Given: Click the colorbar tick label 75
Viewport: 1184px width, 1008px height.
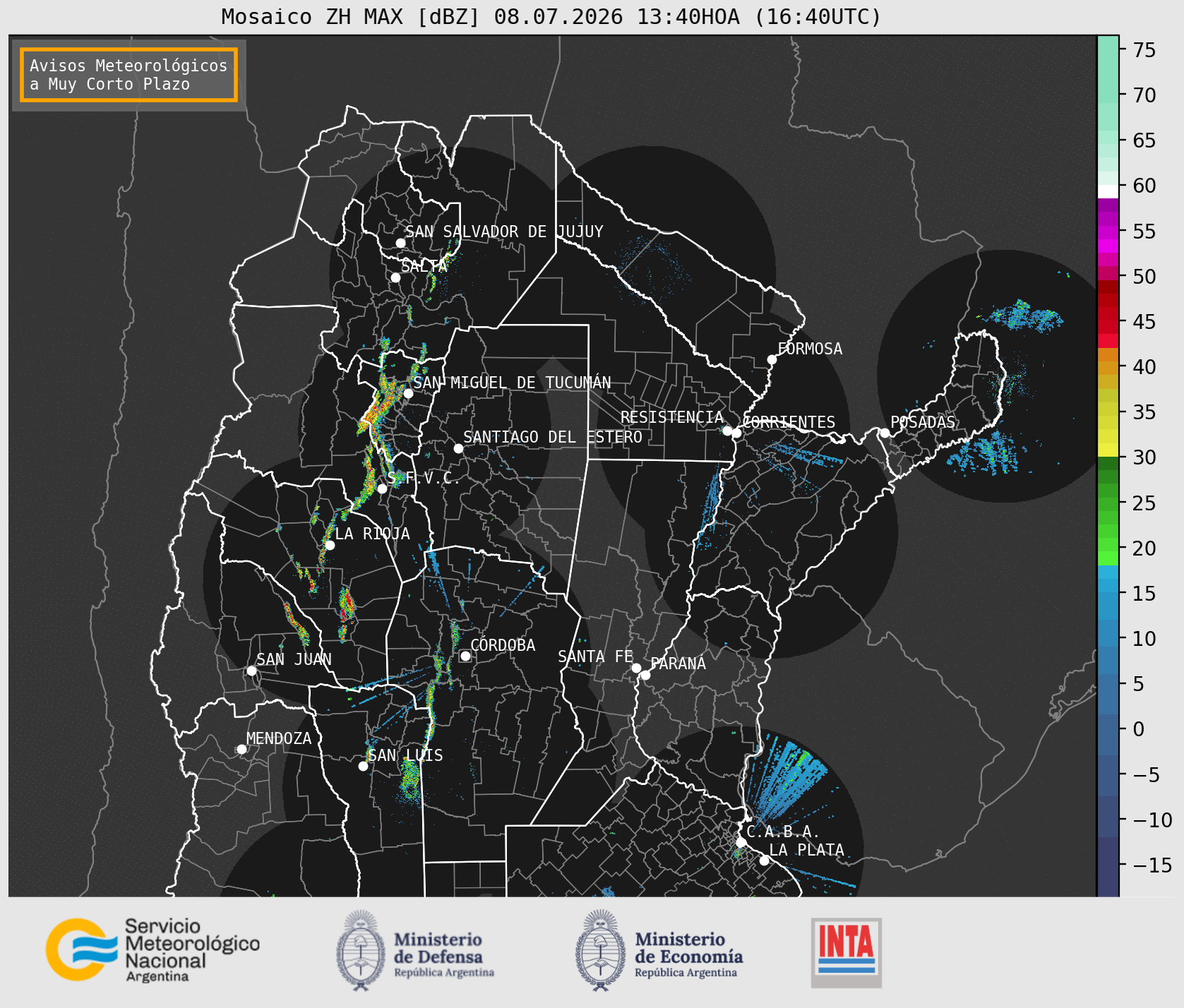Looking at the screenshot, I should pyautogui.click(x=1144, y=50).
